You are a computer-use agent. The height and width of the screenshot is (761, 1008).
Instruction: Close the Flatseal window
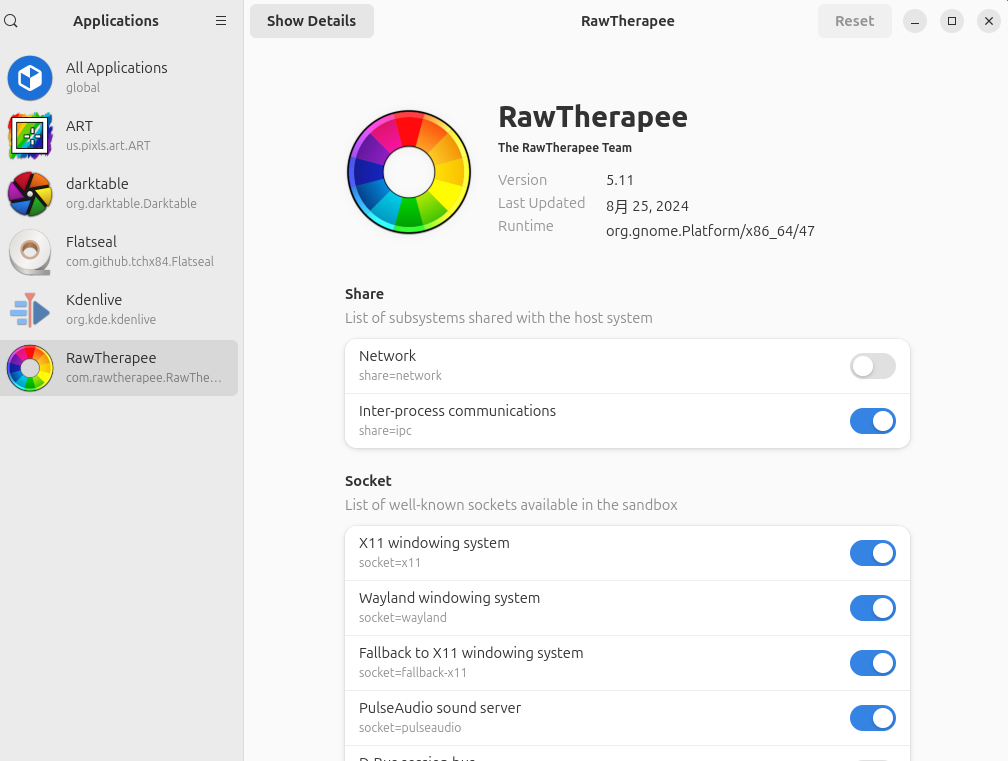click(x=989, y=21)
